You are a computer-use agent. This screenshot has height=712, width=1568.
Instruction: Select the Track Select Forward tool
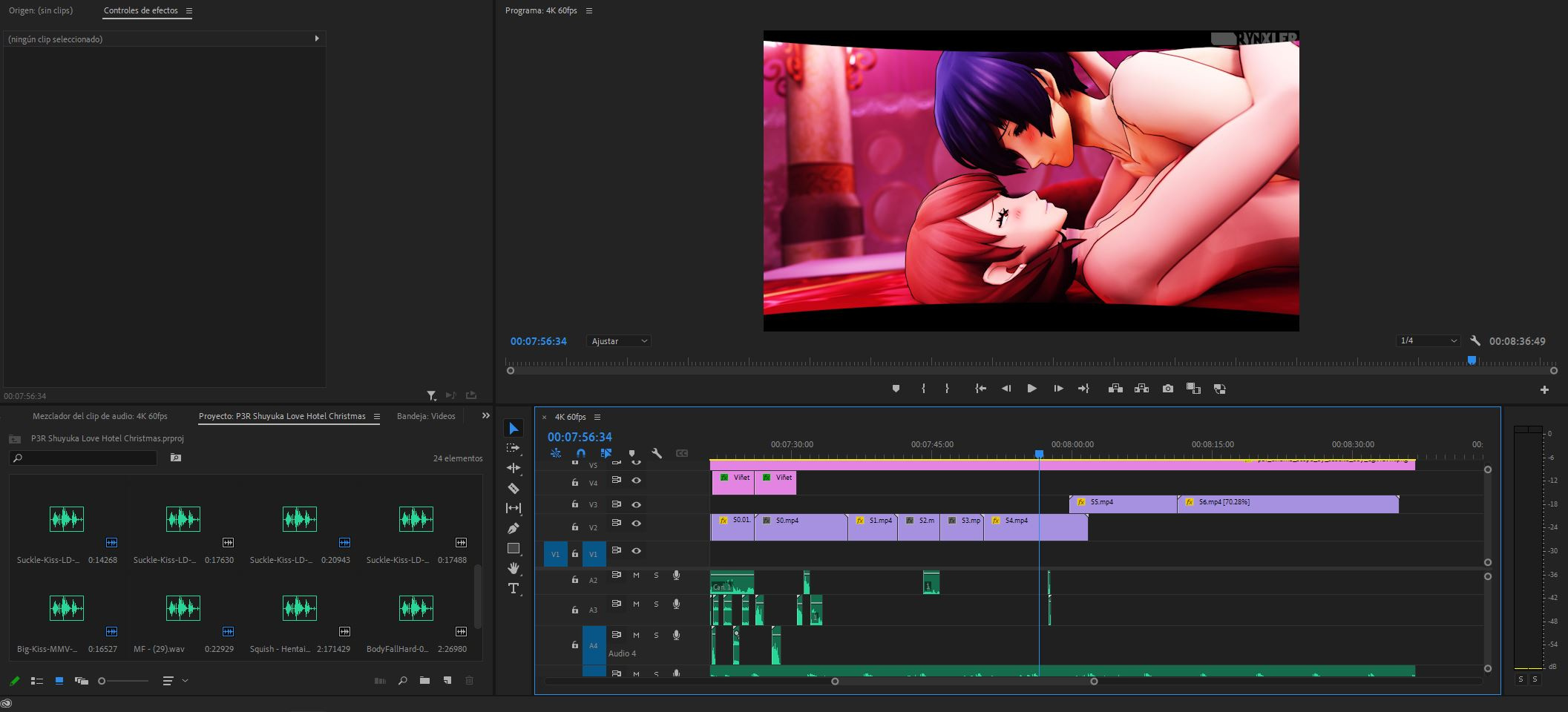pos(514,448)
